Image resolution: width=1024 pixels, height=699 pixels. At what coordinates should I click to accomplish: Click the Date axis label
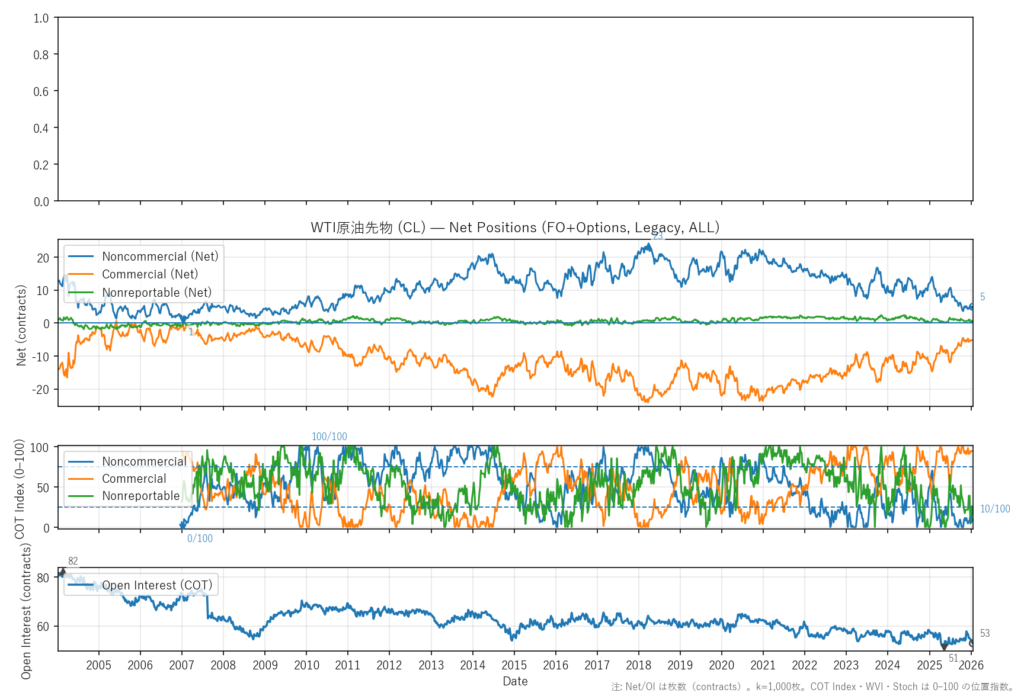click(515, 681)
